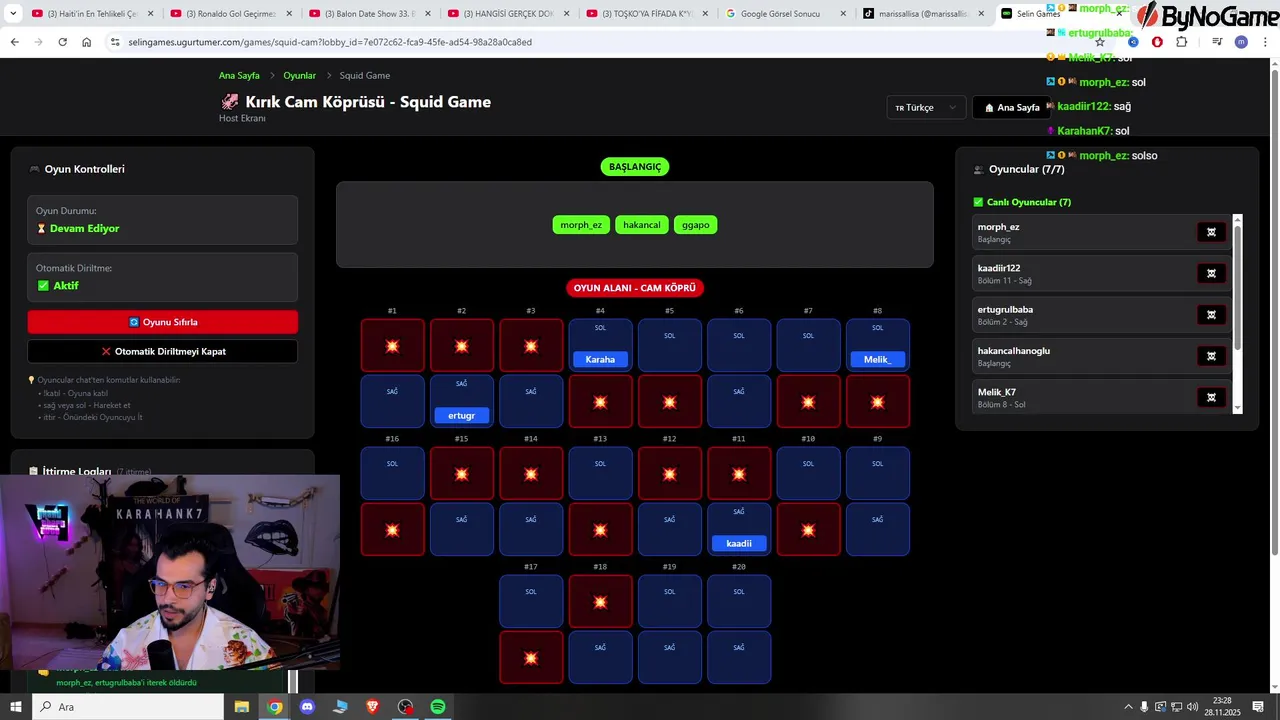Click the ertugr player tile on #2
The width and height of the screenshot is (1280, 720).
pos(461,415)
